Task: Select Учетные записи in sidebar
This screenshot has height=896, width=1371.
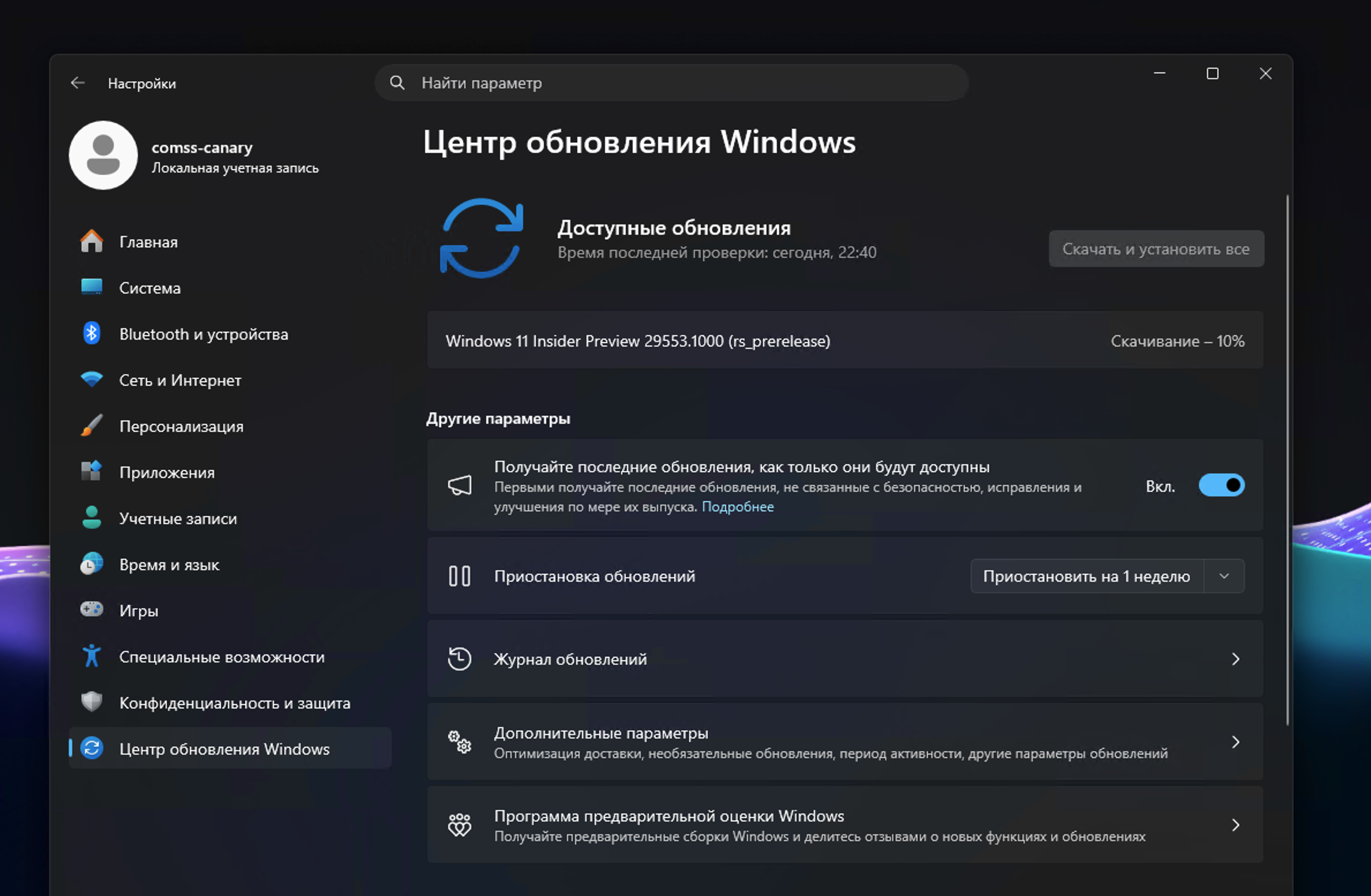Action: [230, 518]
